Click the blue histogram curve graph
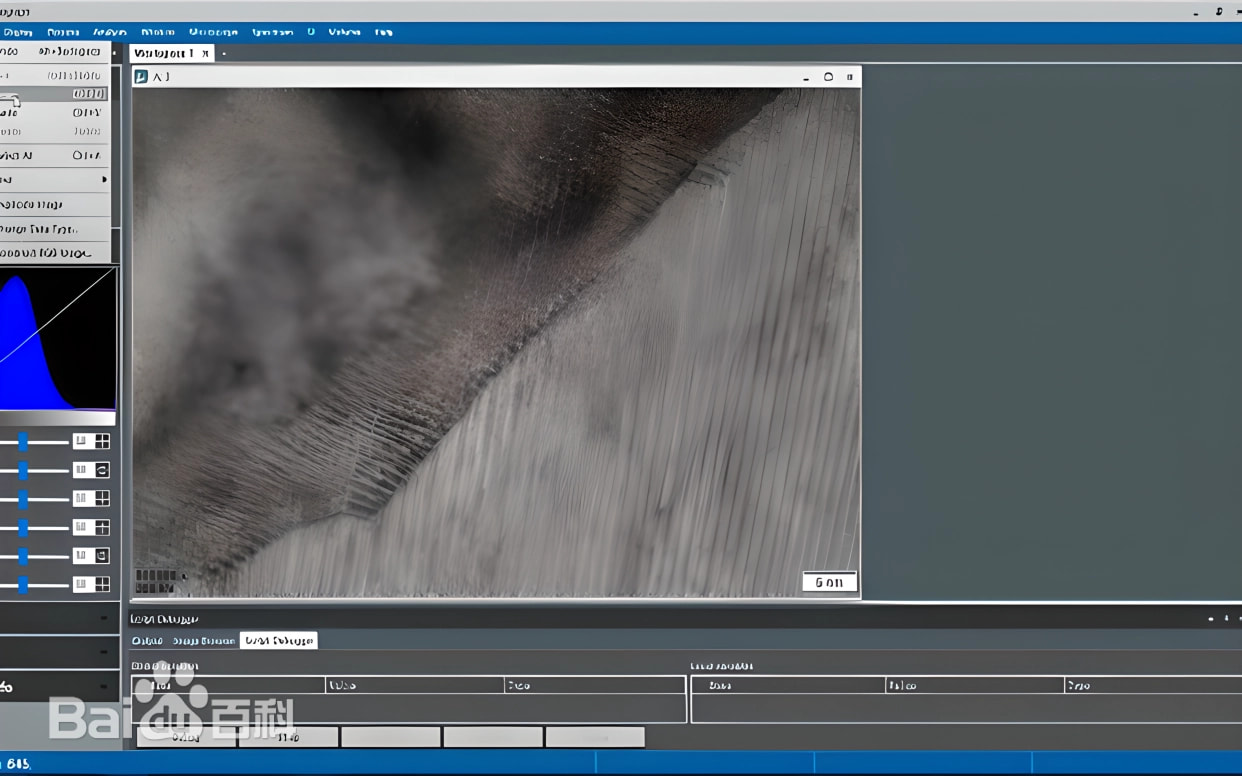 coord(57,340)
